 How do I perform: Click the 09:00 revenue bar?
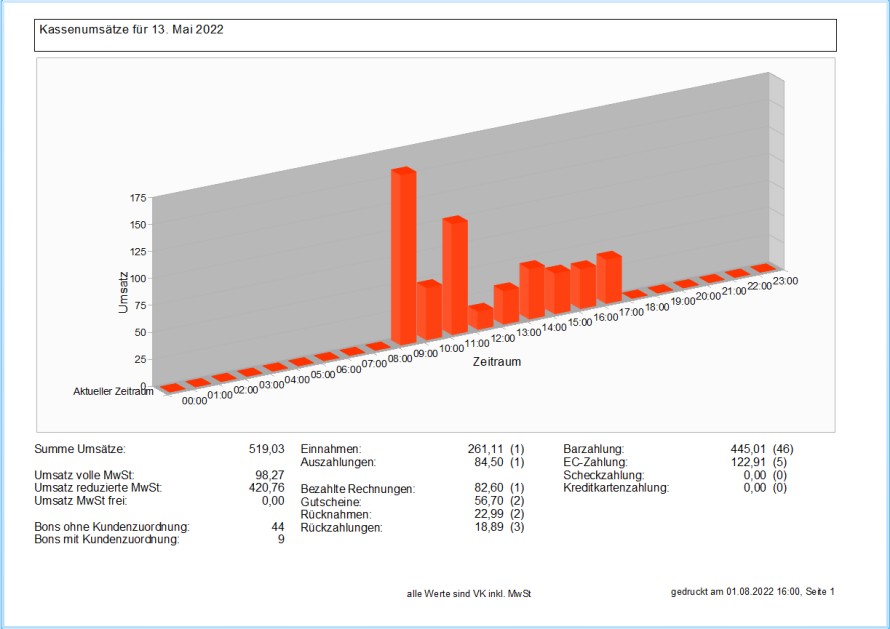[428, 310]
